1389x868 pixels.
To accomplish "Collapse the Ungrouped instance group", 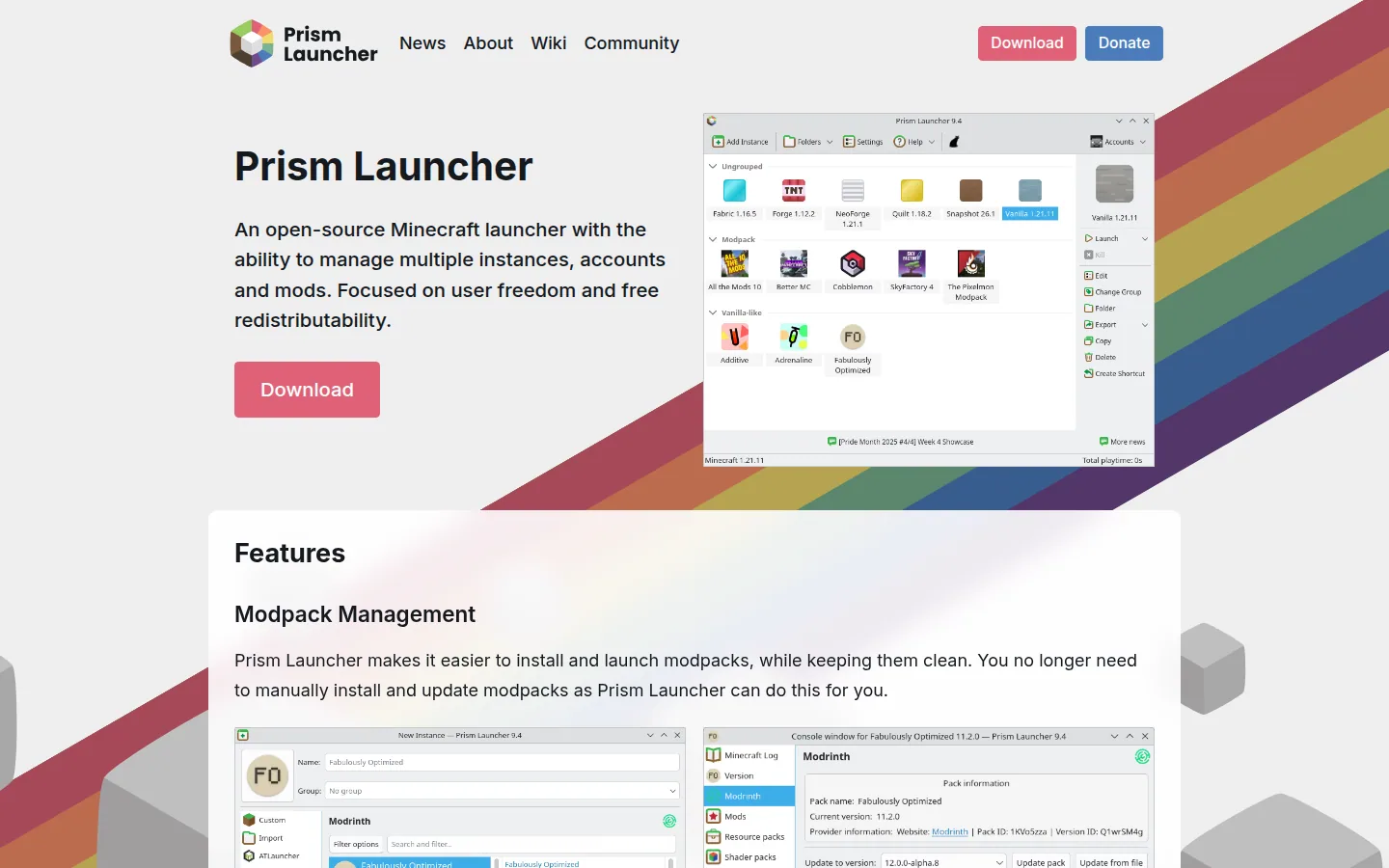I will coord(713,167).
